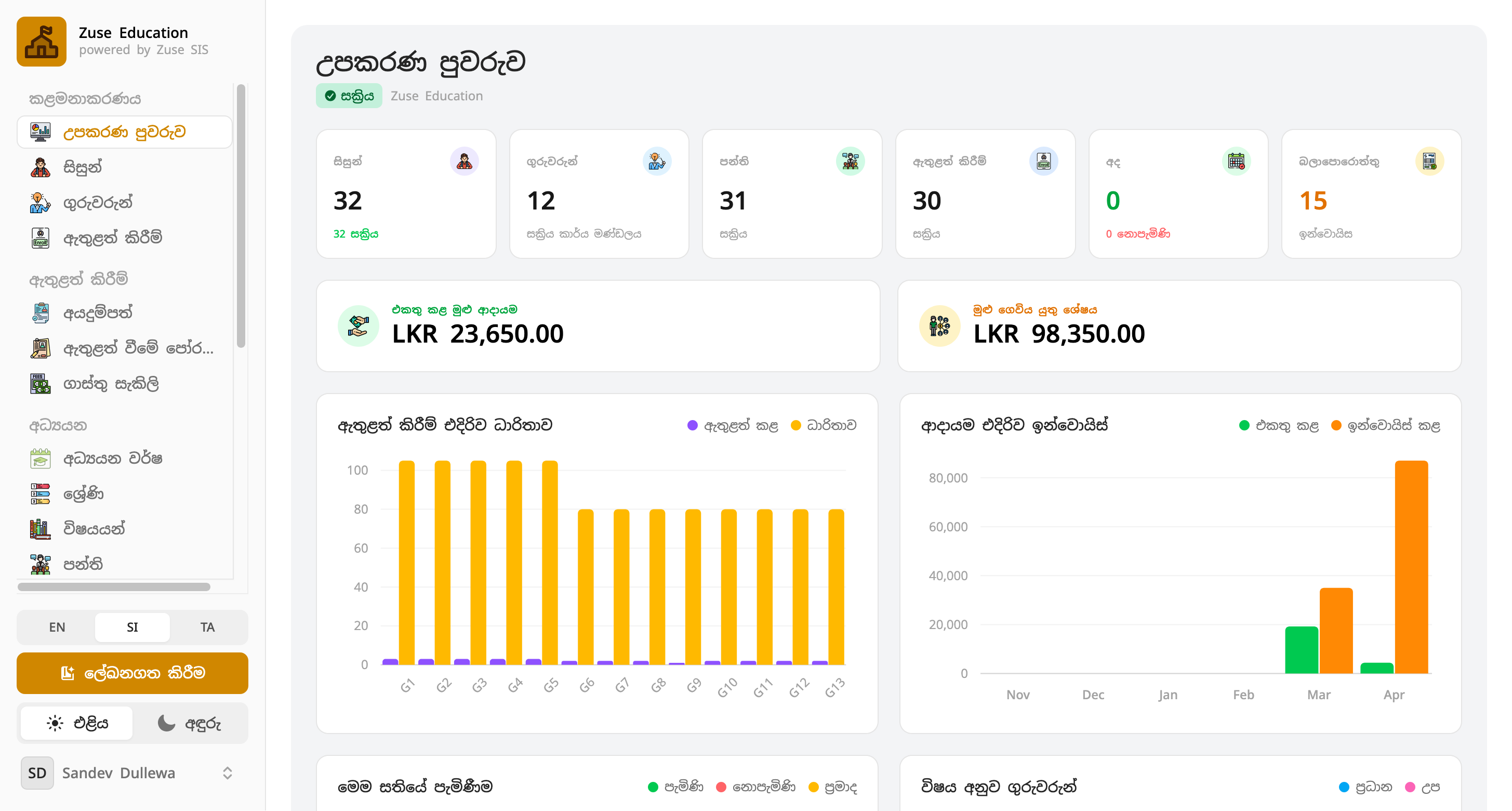Open the ගුරුවරුන් 12 stat card
The width and height of the screenshot is (1512, 811).
(599, 194)
